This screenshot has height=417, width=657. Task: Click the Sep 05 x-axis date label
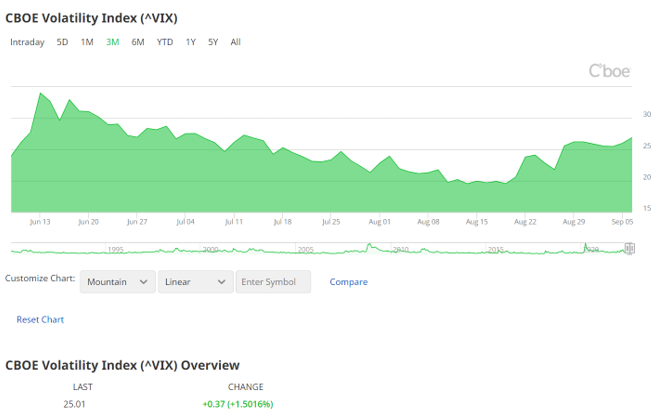622,222
